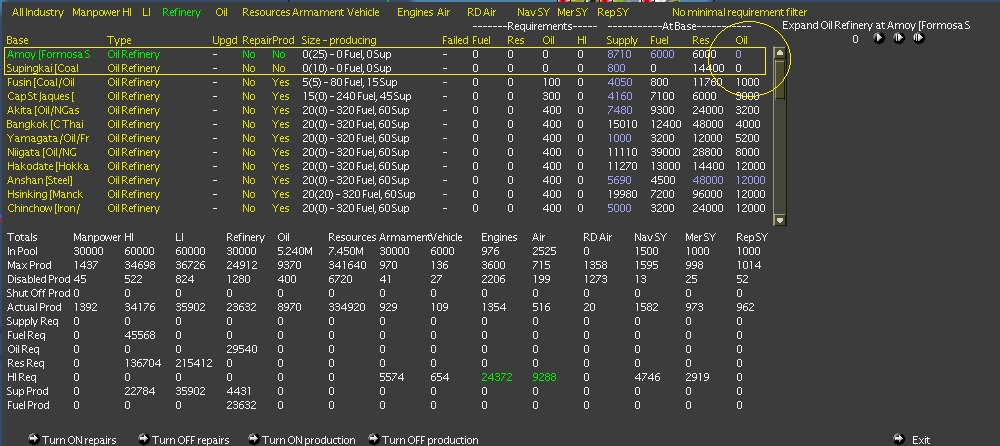Click Oil pool value 5.240M
Image resolution: width=1000 pixels, height=446 pixels.
[x=295, y=251]
